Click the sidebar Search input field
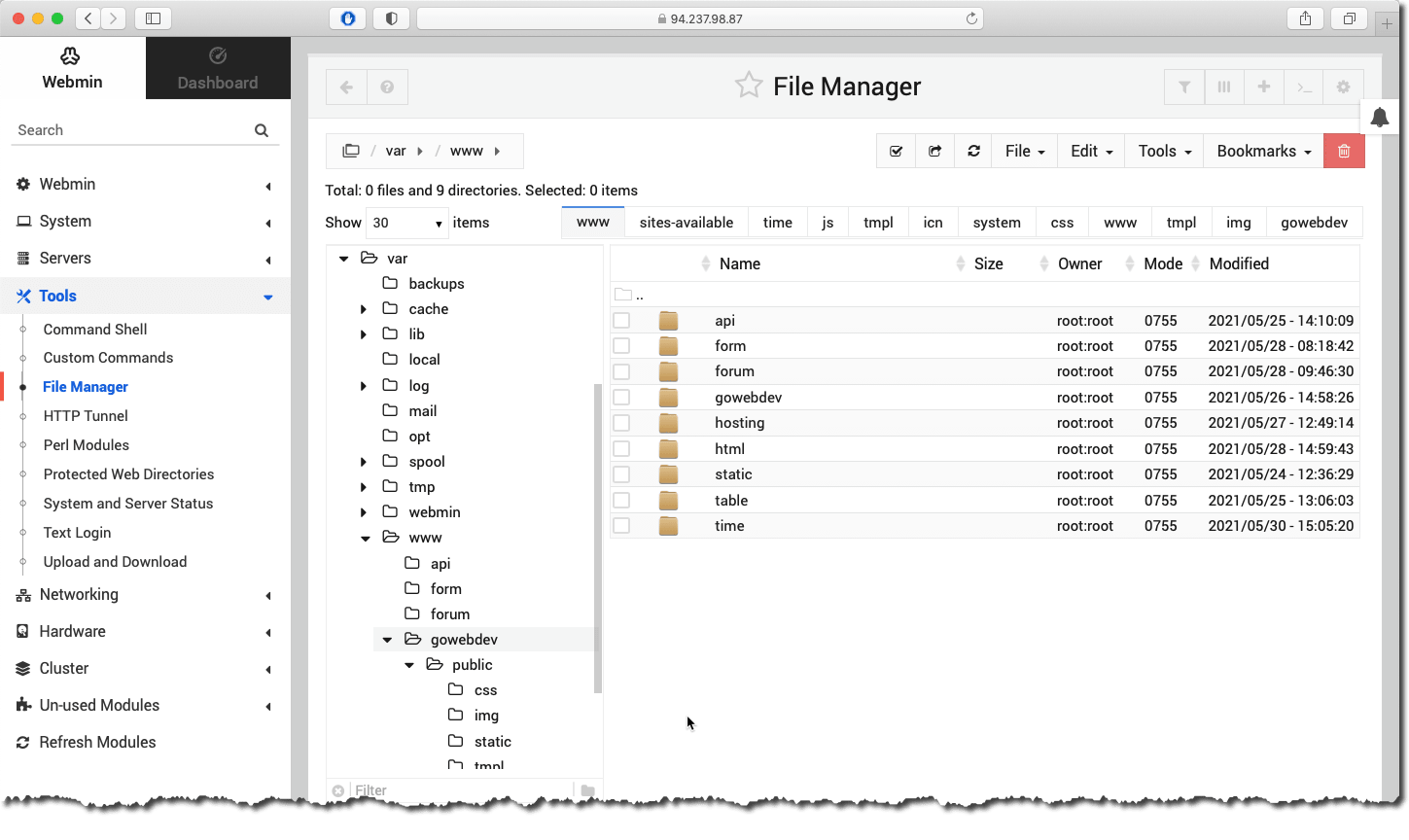Image resolution: width=1409 pixels, height=840 pixels. [x=131, y=130]
